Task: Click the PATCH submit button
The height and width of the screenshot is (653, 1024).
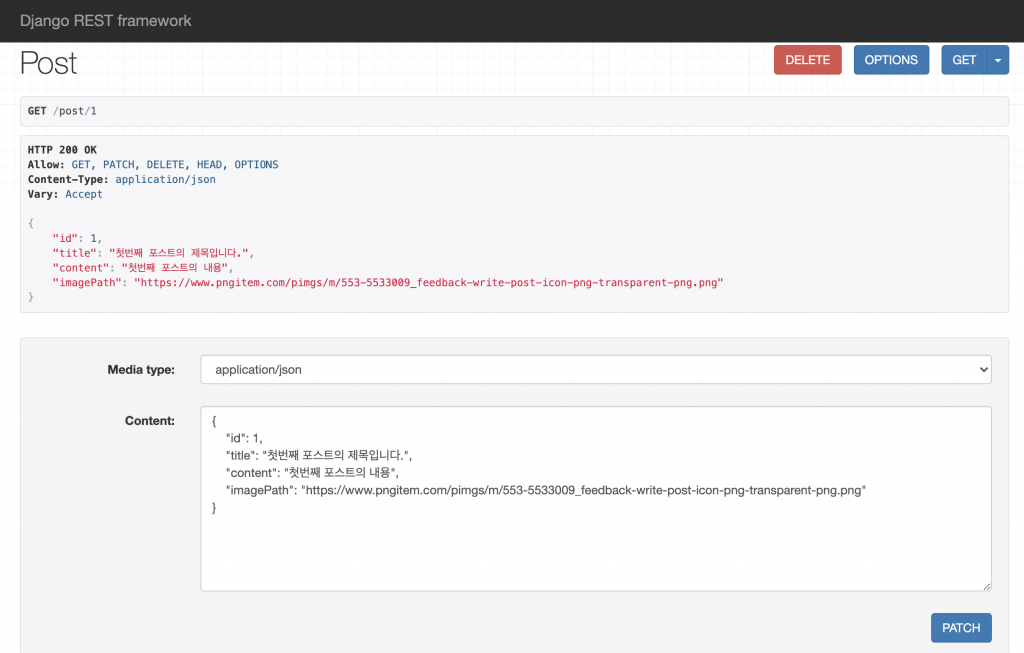Action: pyautogui.click(x=961, y=628)
